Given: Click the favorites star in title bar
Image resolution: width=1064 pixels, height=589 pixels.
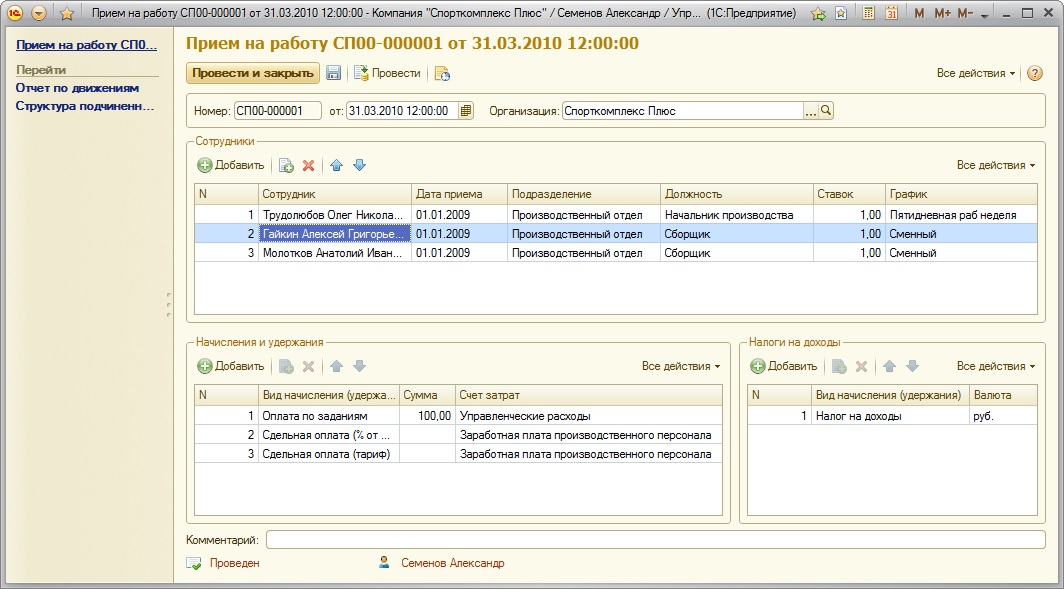Looking at the screenshot, I should [67, 14].
